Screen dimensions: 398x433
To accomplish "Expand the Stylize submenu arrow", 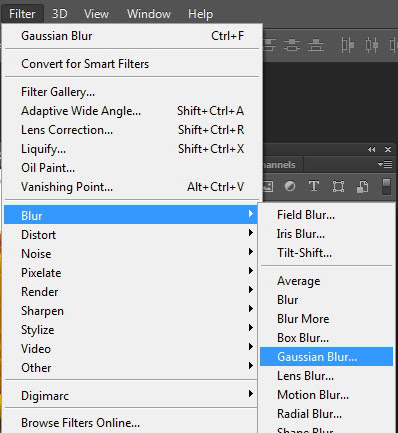I will click(x=251, y=328).
